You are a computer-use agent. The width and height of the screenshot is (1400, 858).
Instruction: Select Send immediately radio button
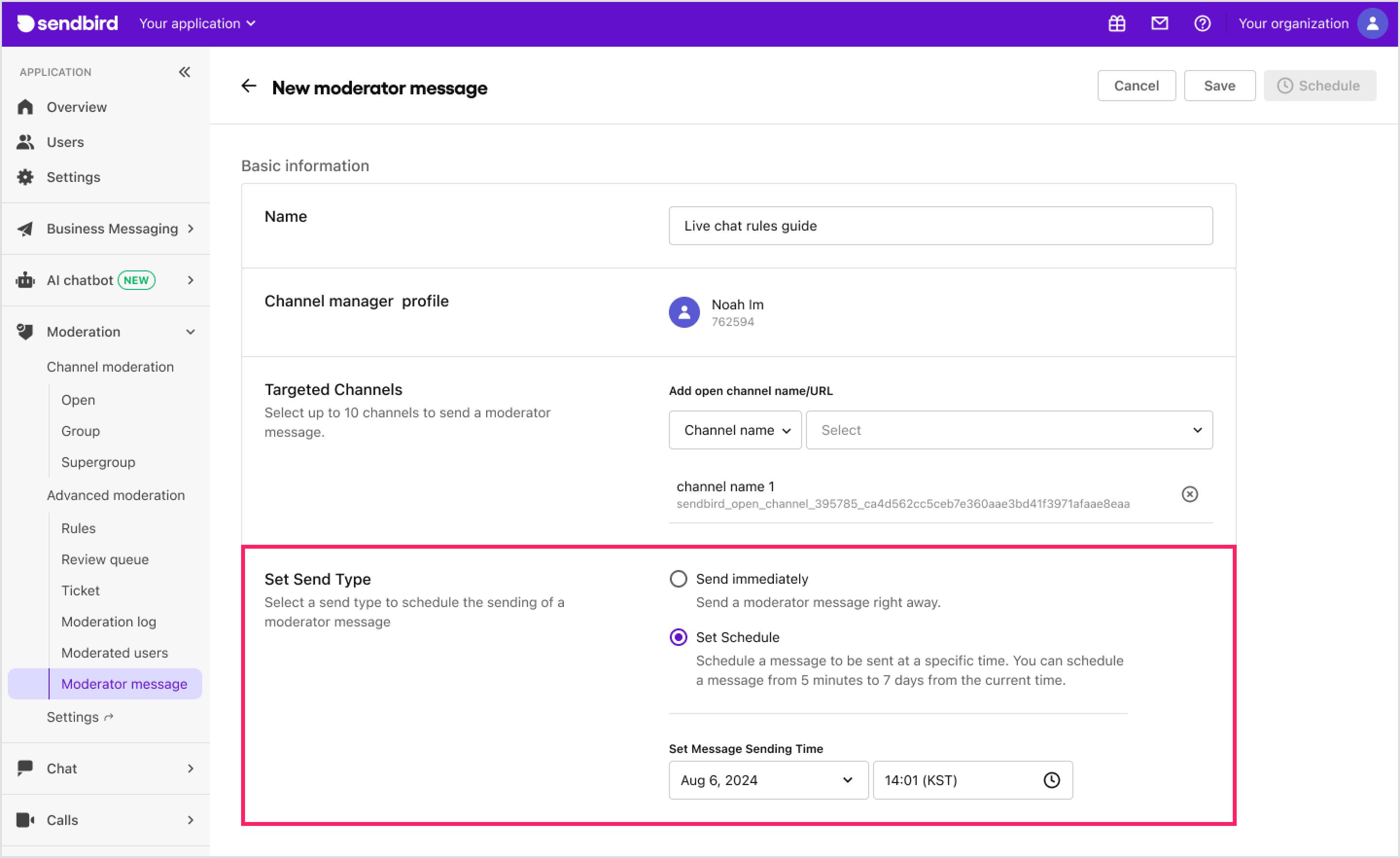click(x=679, y=579)
